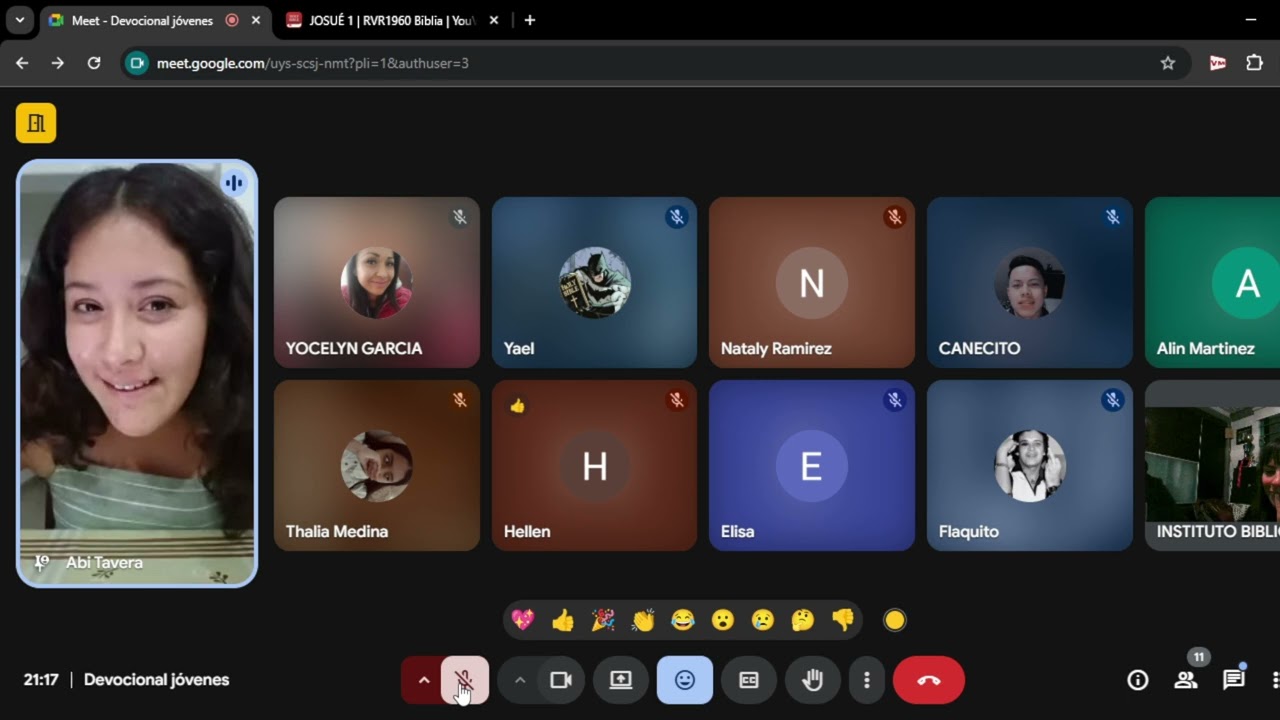Select Abi Tavera's video tile

pos(137,373)
